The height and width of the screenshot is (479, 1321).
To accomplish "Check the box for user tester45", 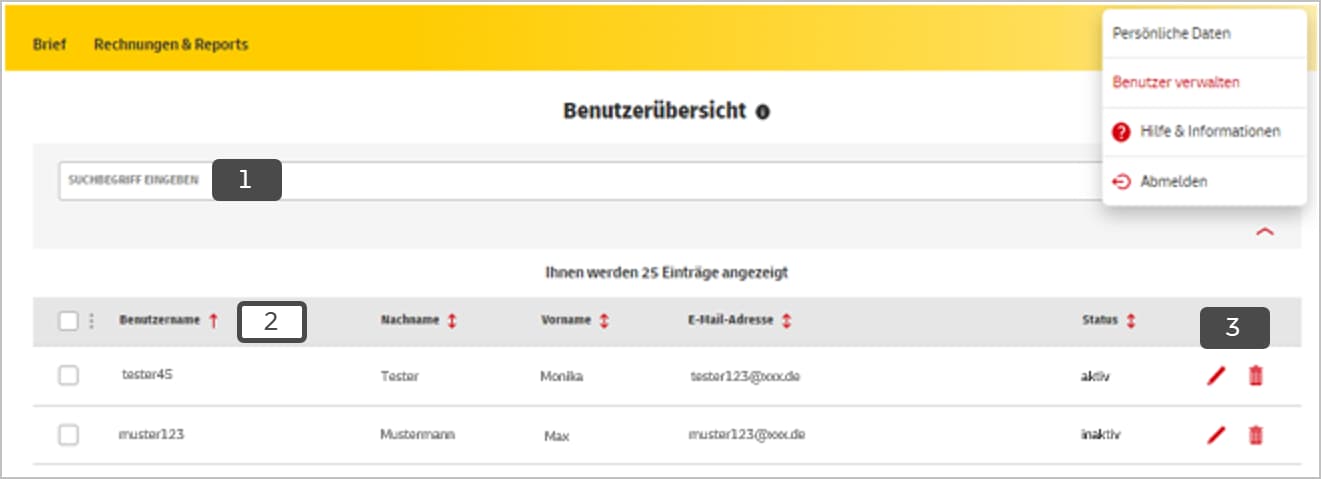I will pyautogui.click(x=68, y=376).
